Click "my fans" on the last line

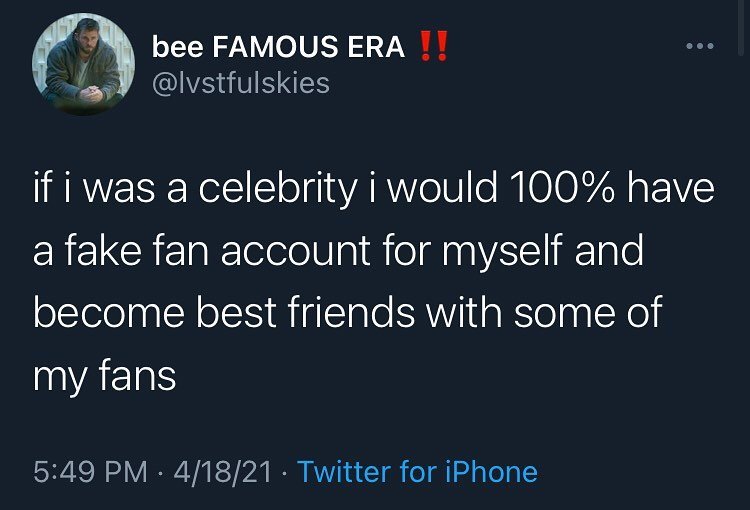105,376
